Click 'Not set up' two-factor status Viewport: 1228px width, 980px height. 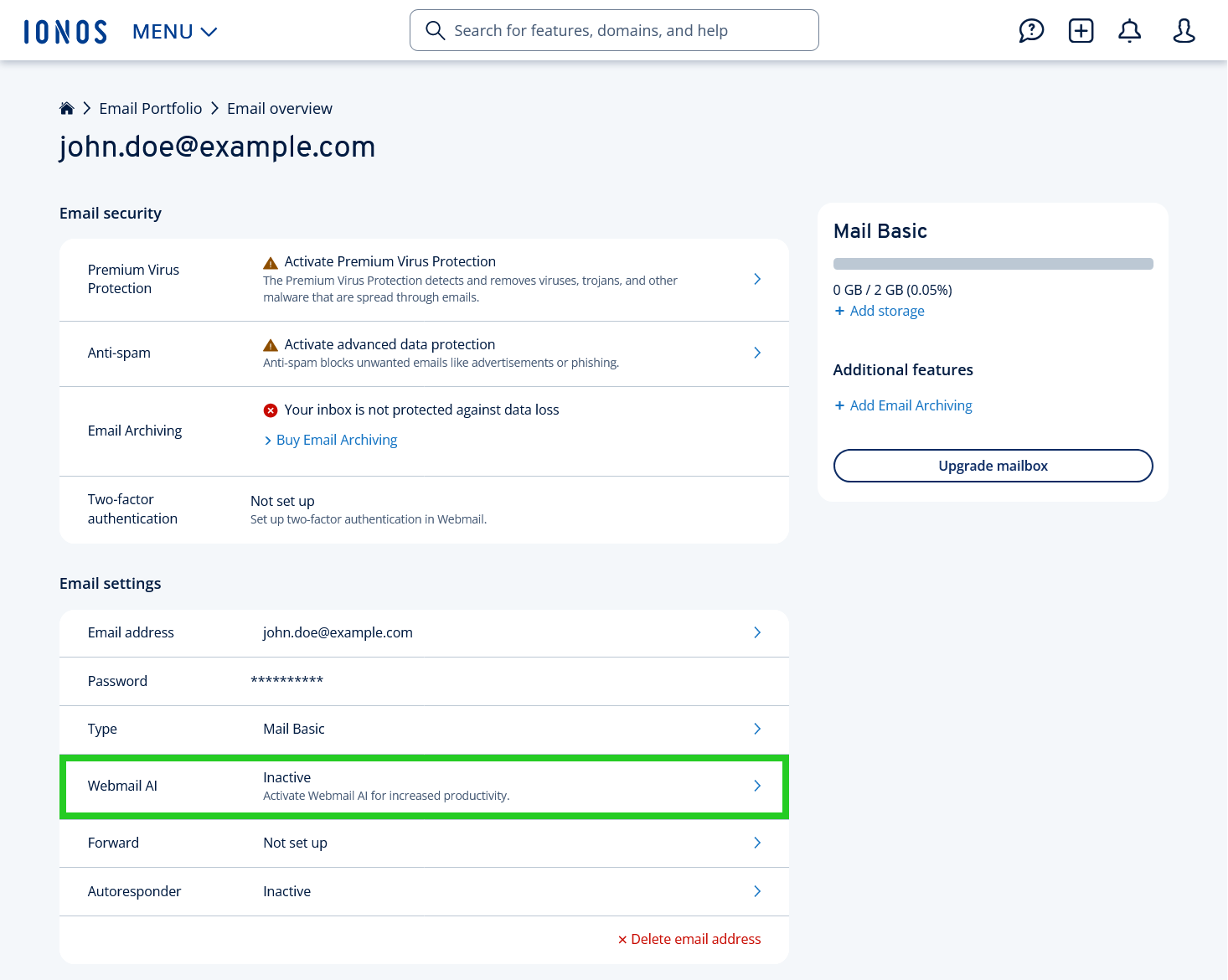tap(282, 501)
